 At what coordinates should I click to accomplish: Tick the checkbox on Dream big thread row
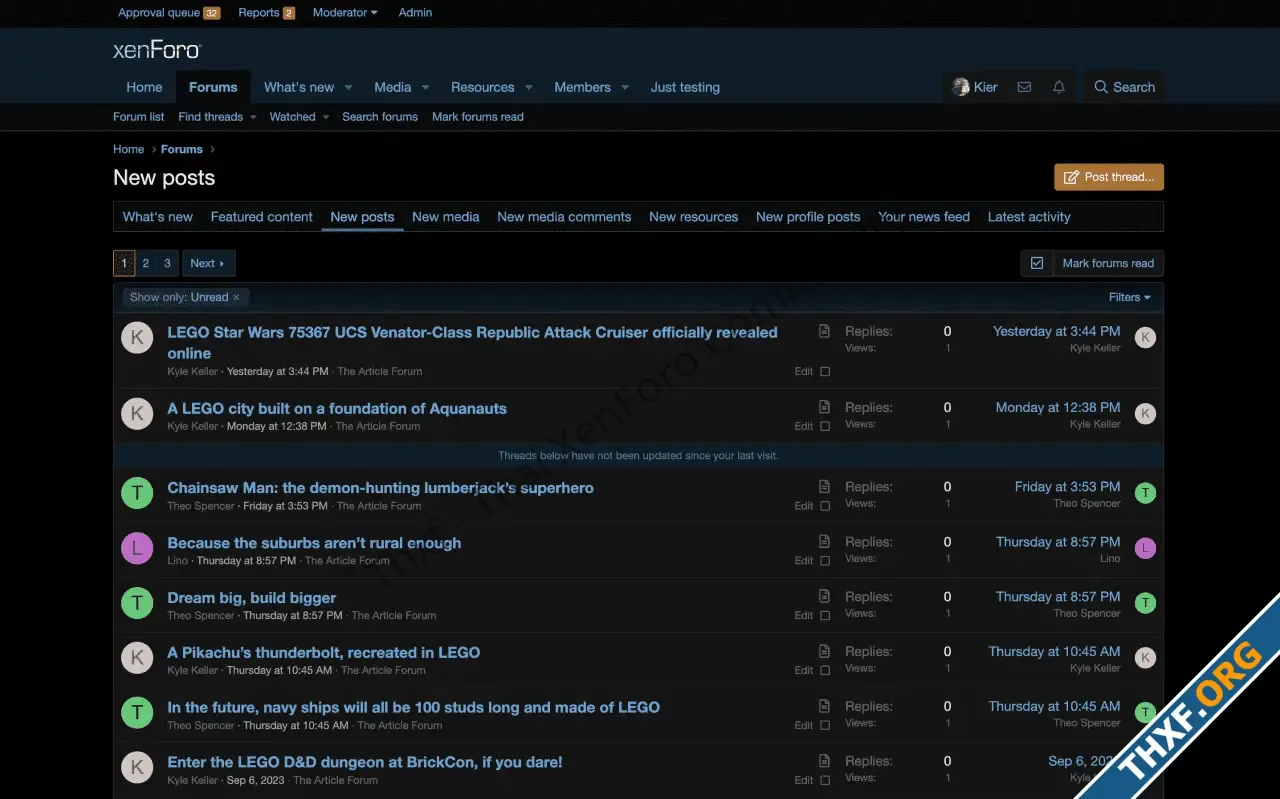coord(825,616)
